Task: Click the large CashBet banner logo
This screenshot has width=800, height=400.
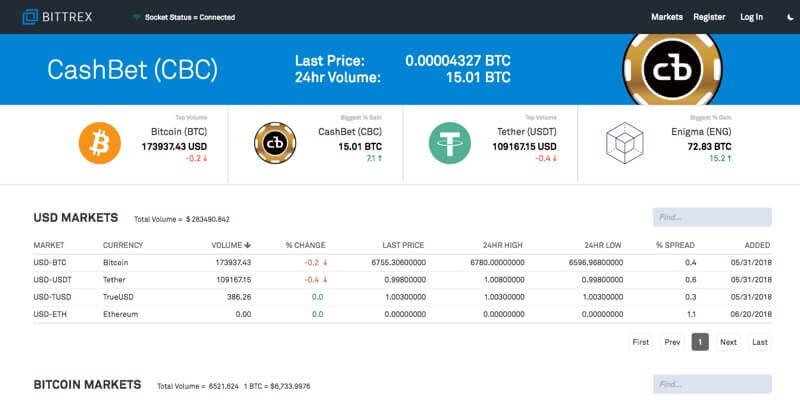Action: [x=672, y=69]
